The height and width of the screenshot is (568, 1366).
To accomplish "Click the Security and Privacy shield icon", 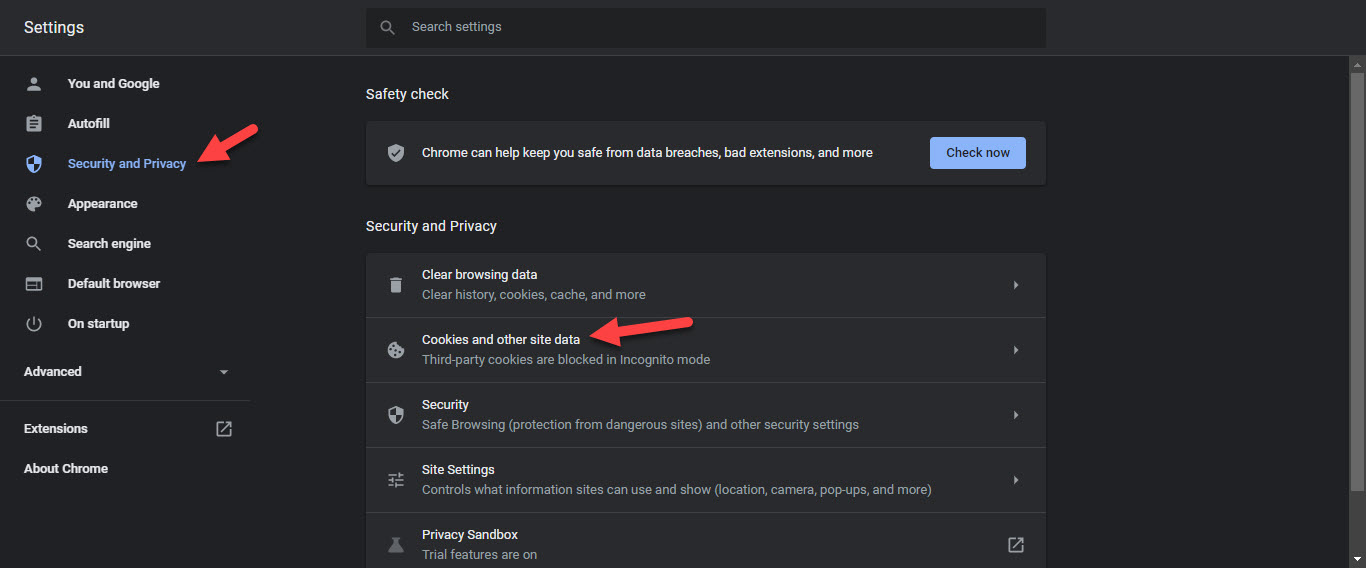I will tap(34, 164).
